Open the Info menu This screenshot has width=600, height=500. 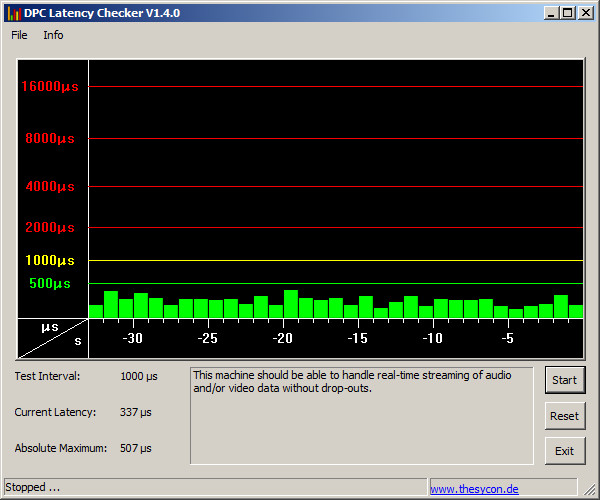pyautogui.click(x=53, y=35)
